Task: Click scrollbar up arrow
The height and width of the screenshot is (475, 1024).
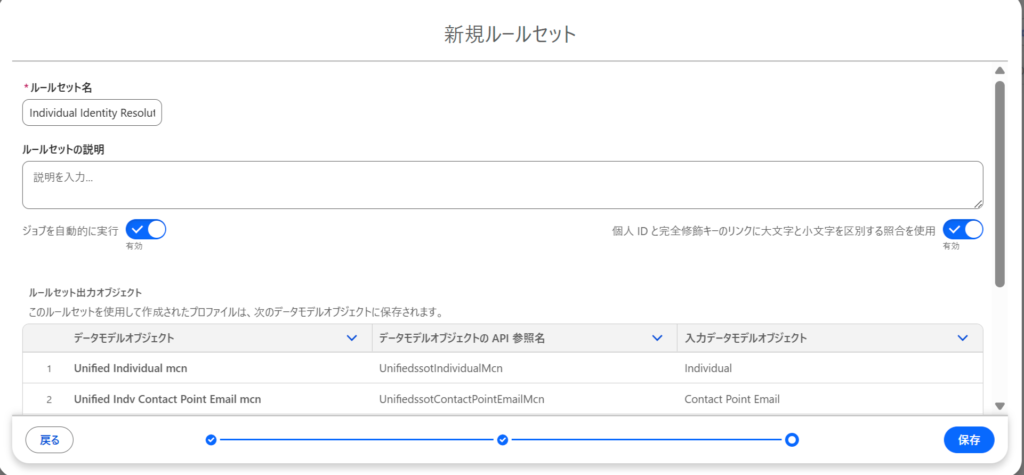Action: pyautogui.click(x=999, y=70)
